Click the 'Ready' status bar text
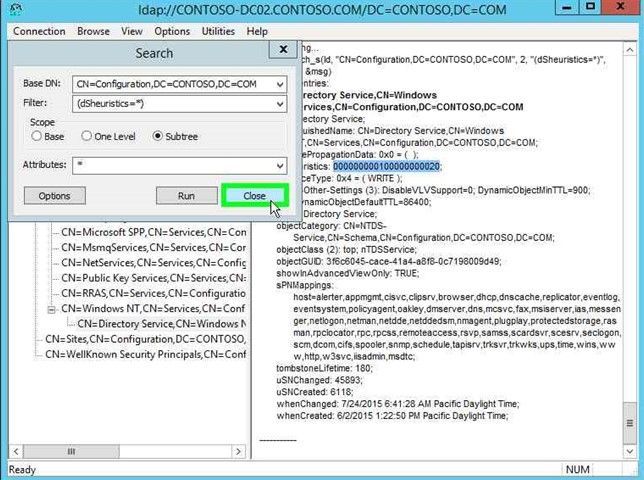 pyautogui.click(x=22, y=470)
